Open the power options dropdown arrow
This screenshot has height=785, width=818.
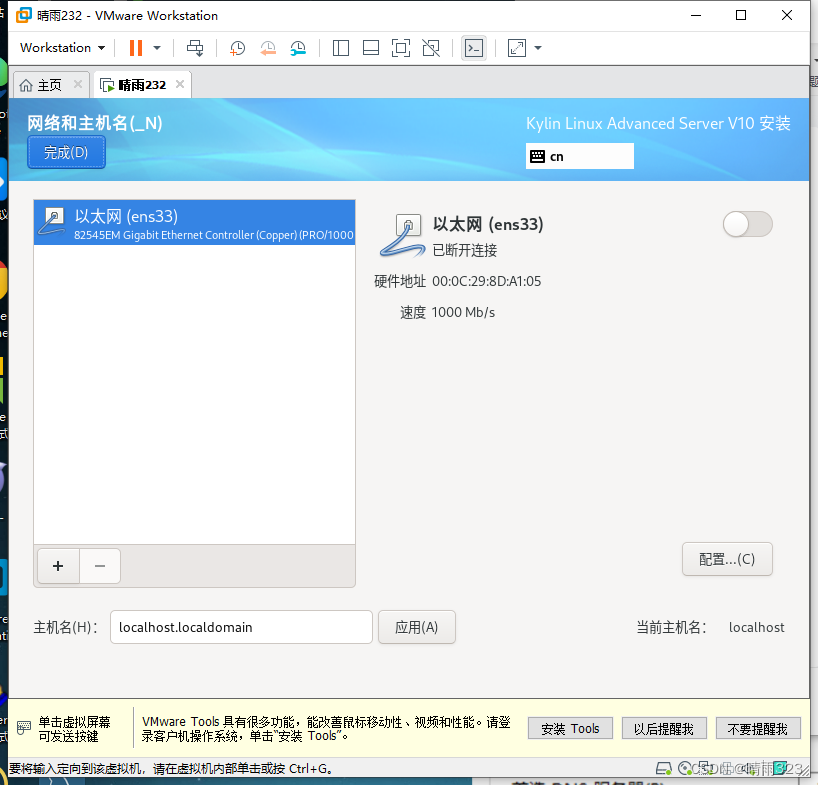coord(157,48)
